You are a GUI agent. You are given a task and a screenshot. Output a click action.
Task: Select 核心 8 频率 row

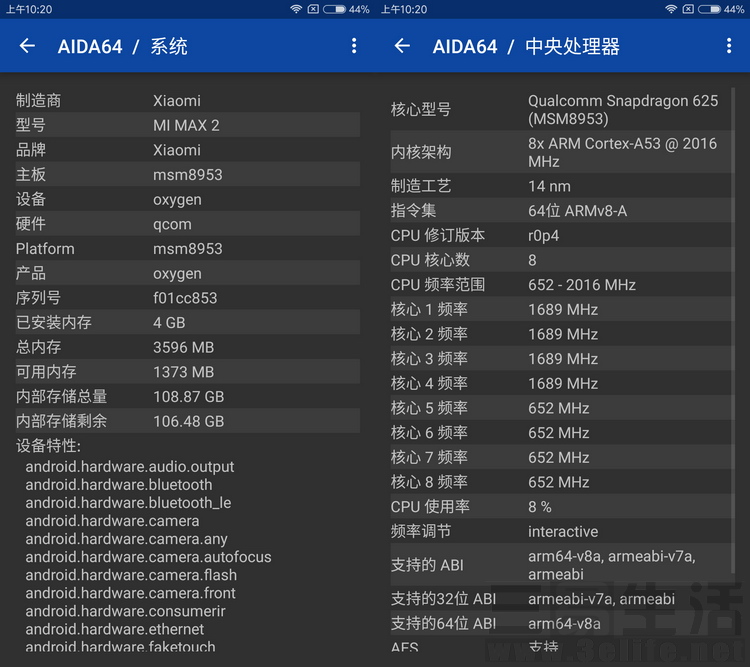pos(561,482)
